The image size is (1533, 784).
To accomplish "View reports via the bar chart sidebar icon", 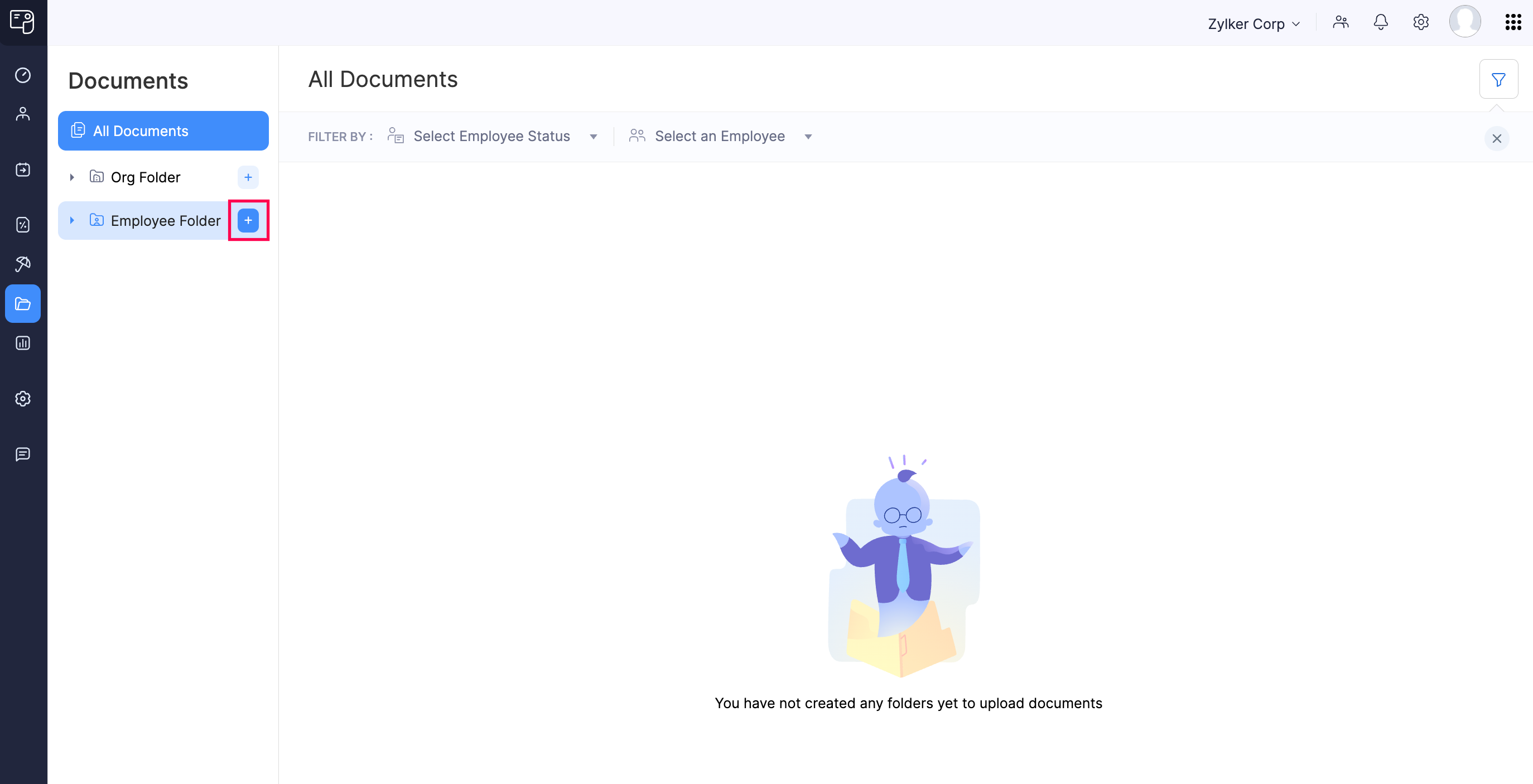I will [23, 343].
